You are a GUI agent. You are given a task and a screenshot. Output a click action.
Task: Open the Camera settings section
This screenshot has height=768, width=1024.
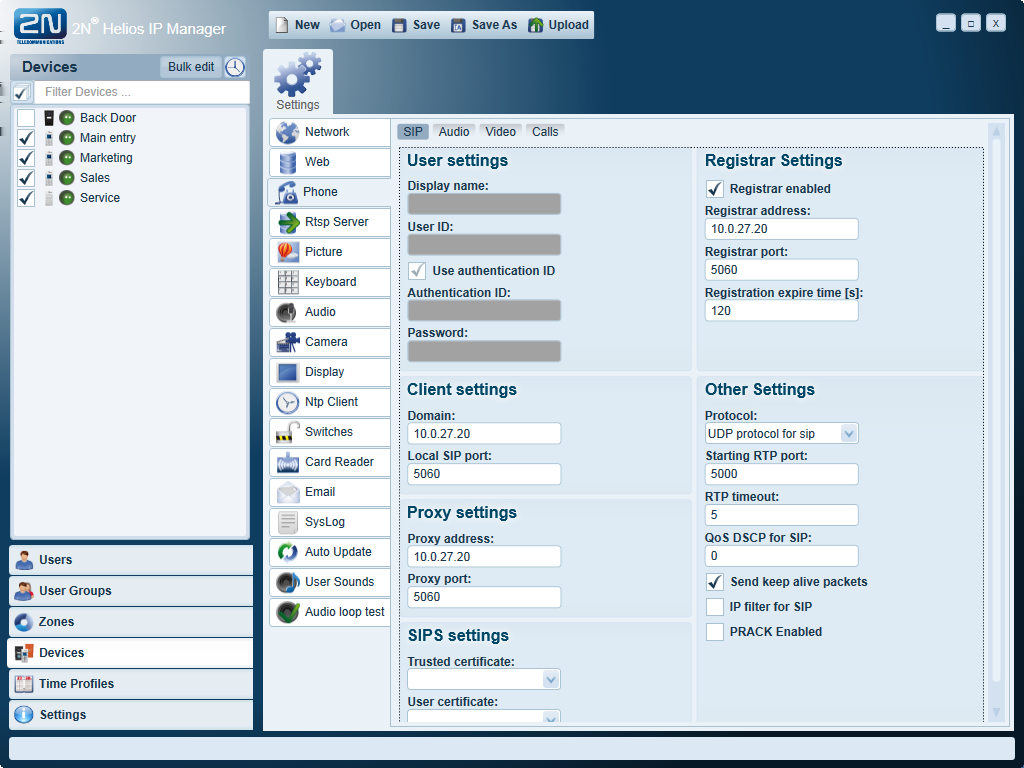(330, 342)
